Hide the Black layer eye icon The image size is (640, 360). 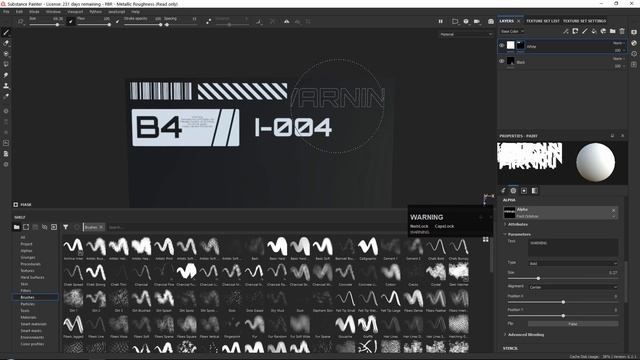coord(502,61)
